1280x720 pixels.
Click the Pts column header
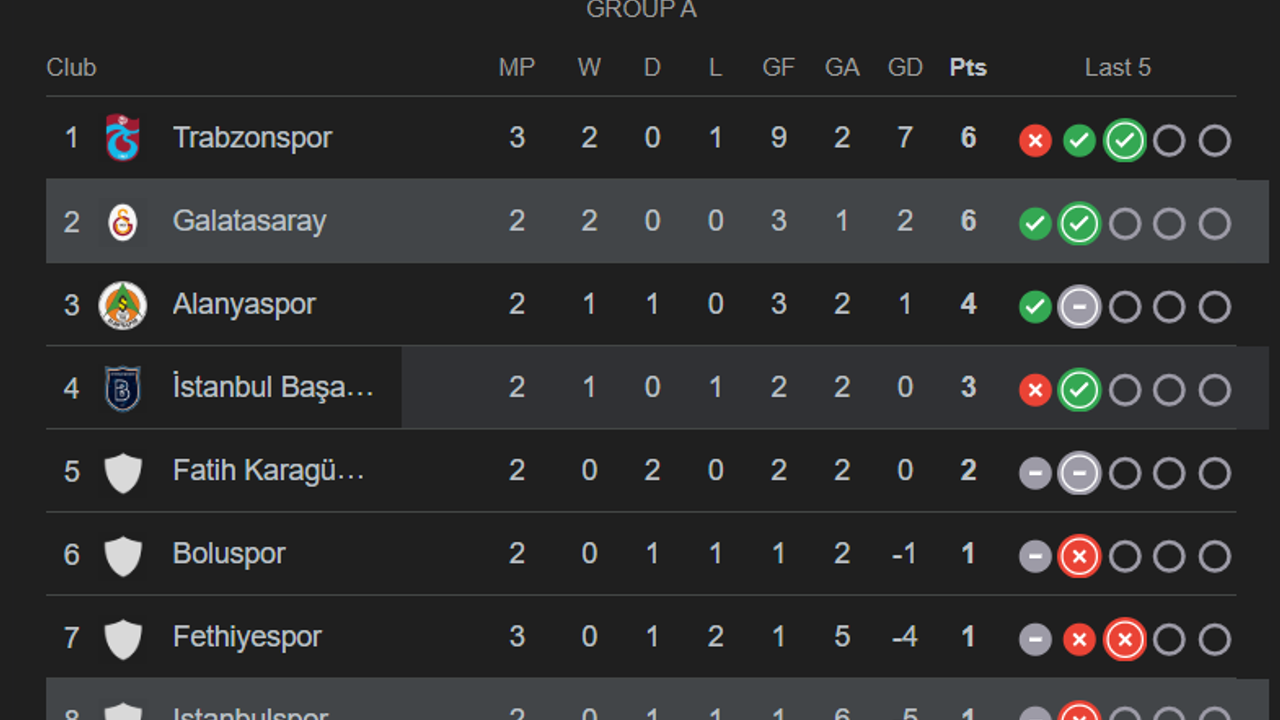pos(968,68)
